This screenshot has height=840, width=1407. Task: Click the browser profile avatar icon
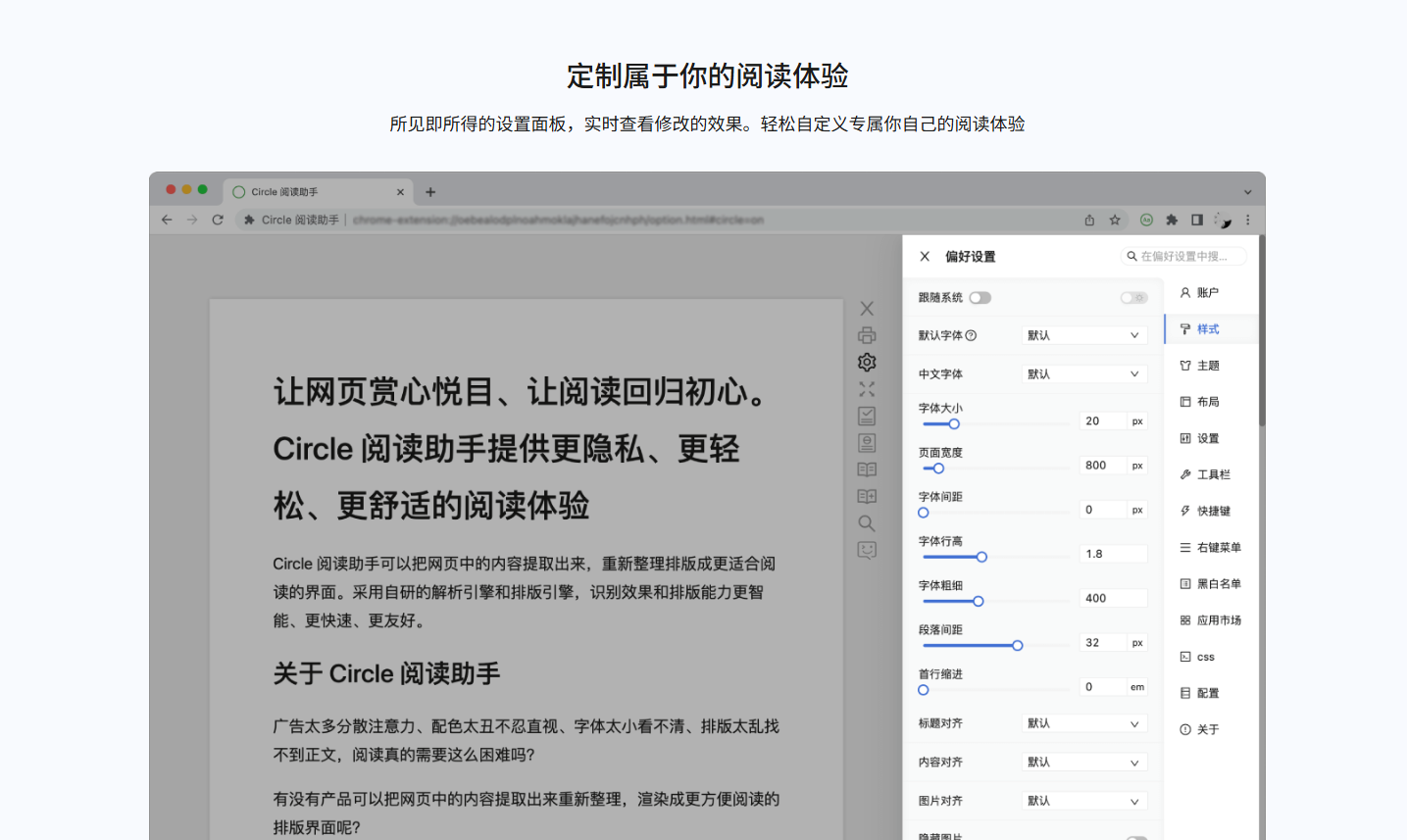coord(1223,220)
